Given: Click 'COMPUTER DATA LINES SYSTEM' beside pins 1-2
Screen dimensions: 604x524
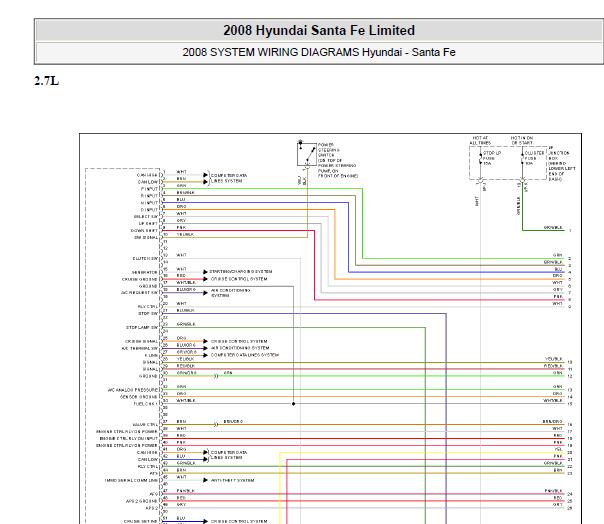Looking at the screenshot, I should pyautogui.click(x=229, y=178).
